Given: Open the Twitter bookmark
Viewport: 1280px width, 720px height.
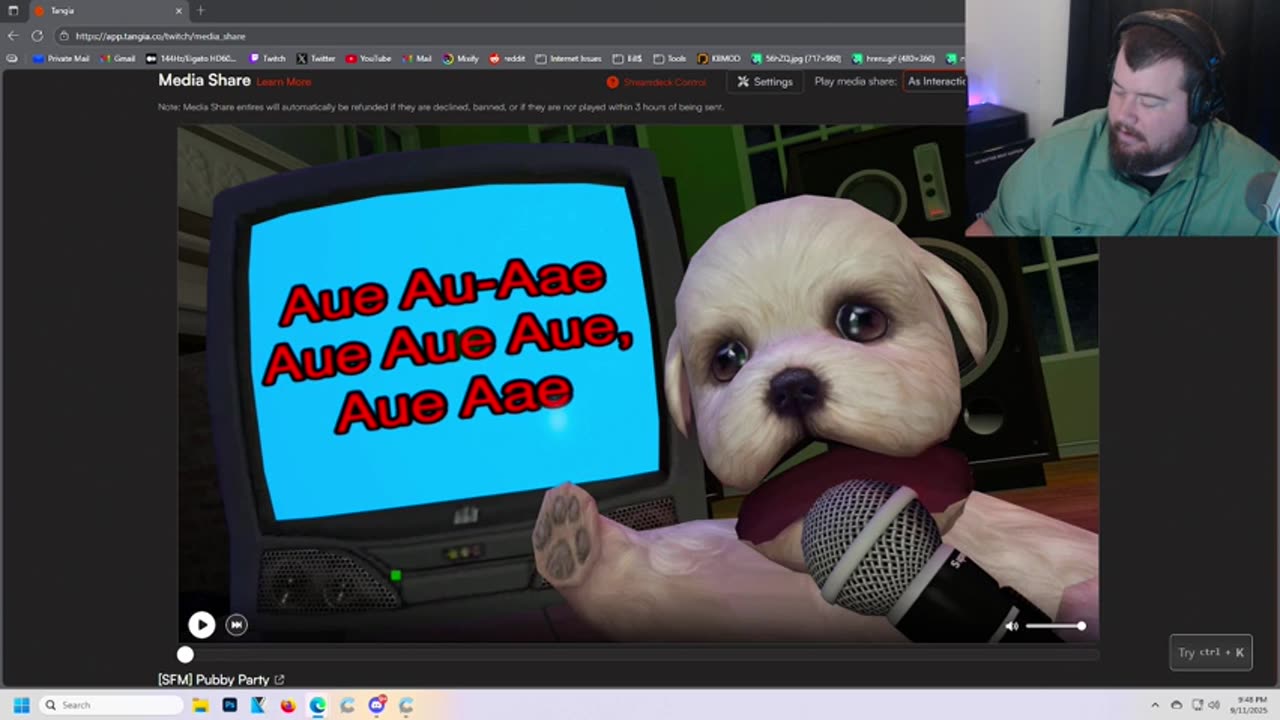Looking at the screenshot, I should click(315, 59).
